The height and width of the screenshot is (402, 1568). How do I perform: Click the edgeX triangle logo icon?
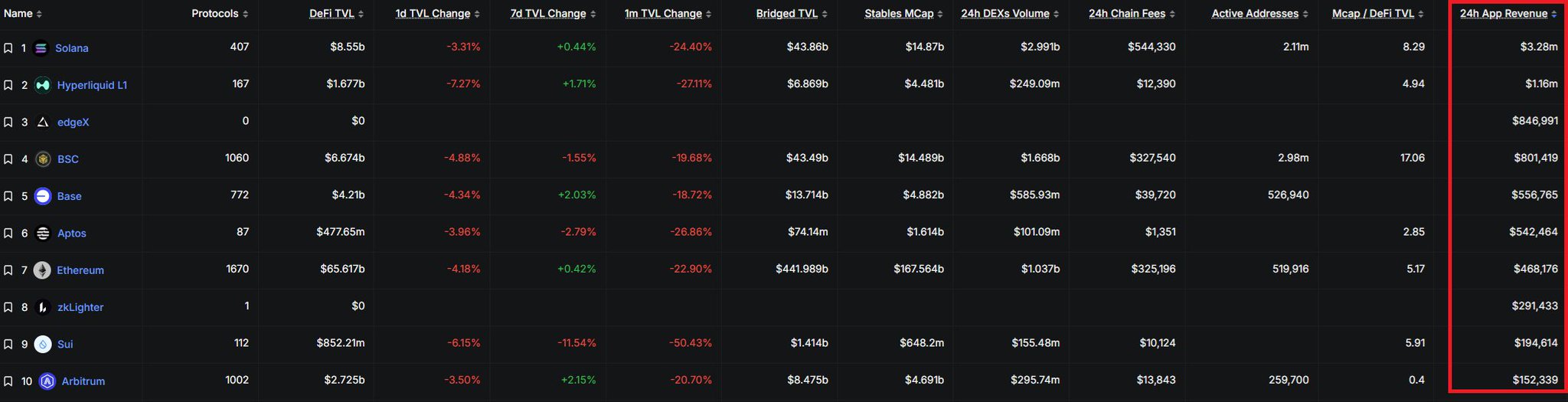click(x=43, y=123)
